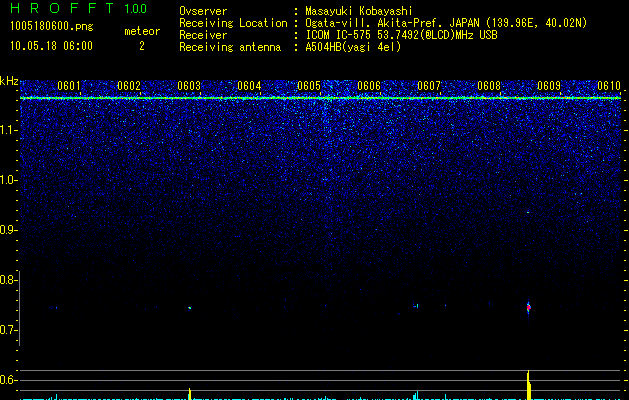Click the 0602 time marker
Viewport: 629px width, 400px height.
coord(129,86)
